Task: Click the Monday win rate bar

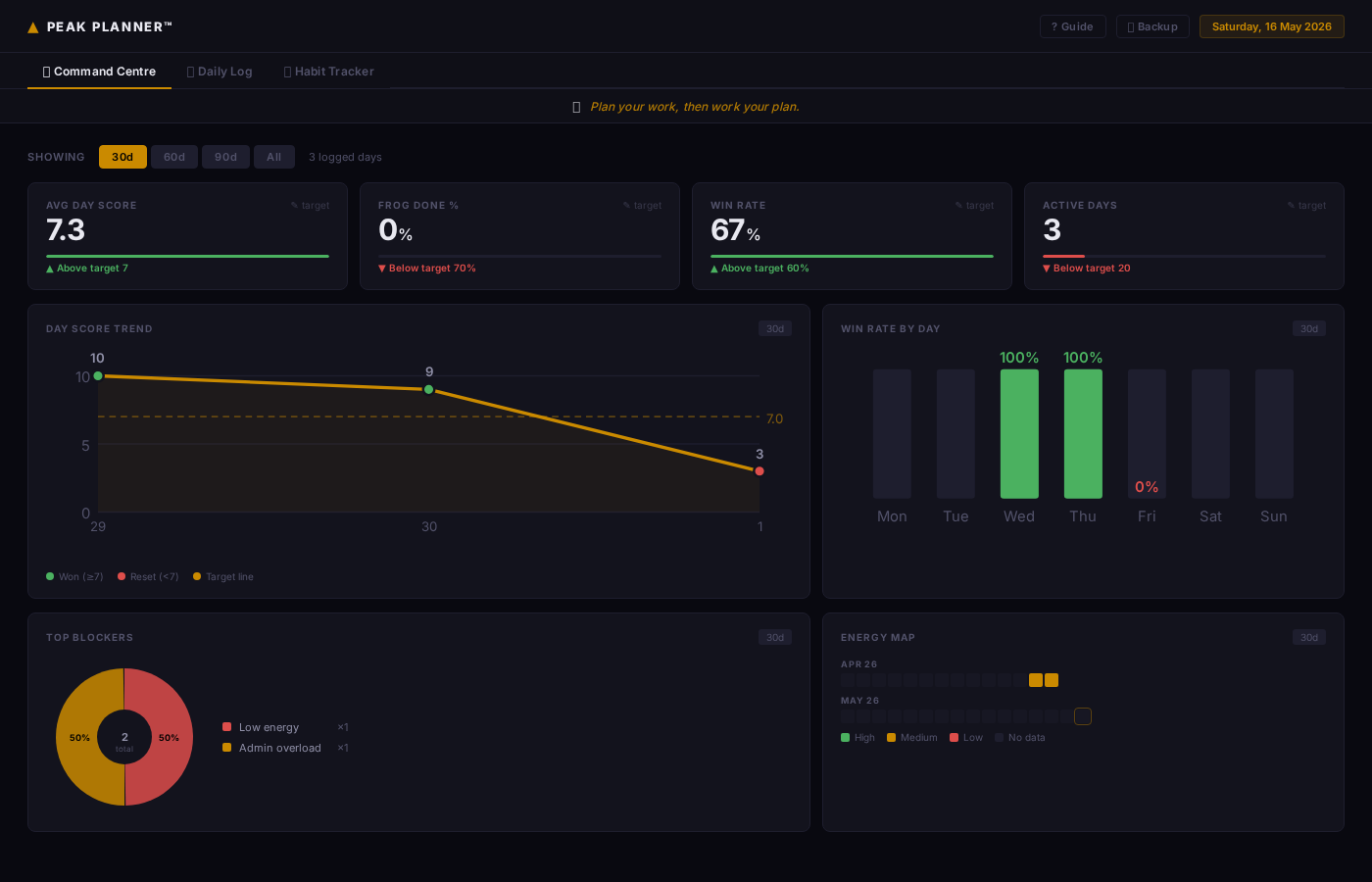Action: [x=892, y=434]
